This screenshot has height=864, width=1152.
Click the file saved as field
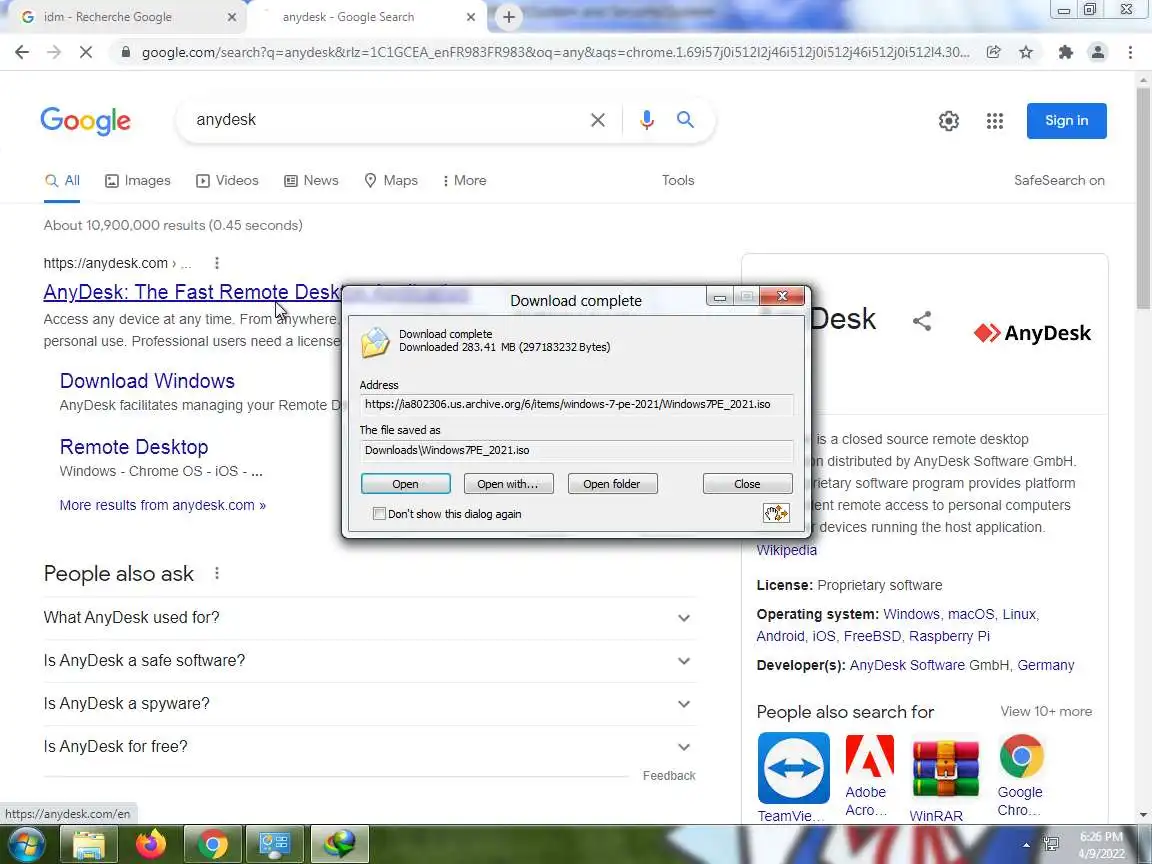[x=576, y=450]
